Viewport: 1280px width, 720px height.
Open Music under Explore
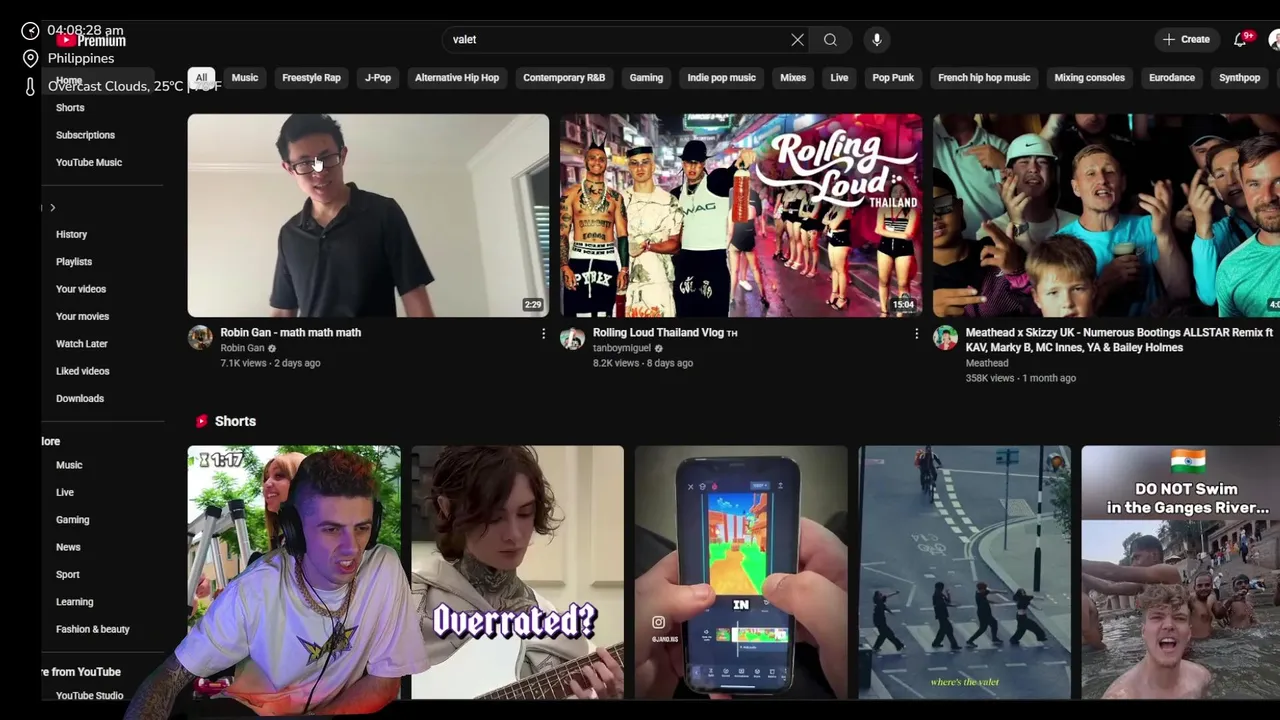point(69,465)
